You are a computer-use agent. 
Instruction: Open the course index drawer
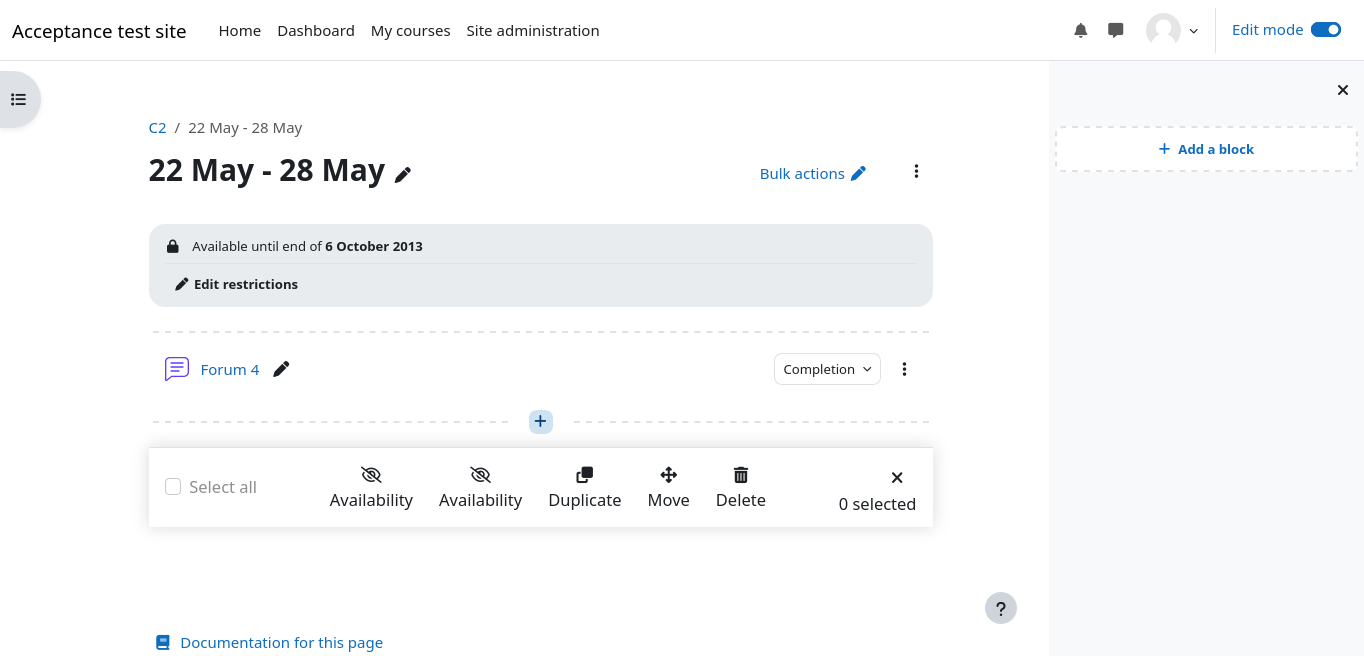point(18,99)
